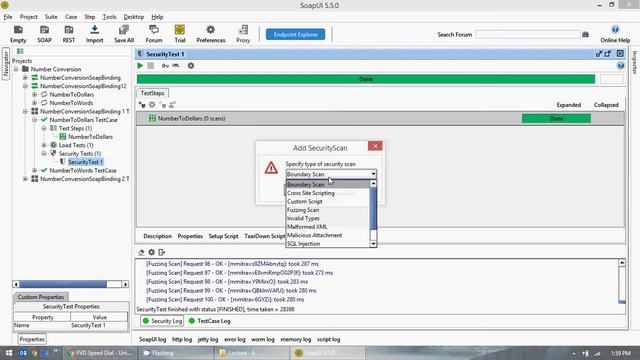Import a project via toolbar
This screenshot has height=360, width=640.
(94, 34)
